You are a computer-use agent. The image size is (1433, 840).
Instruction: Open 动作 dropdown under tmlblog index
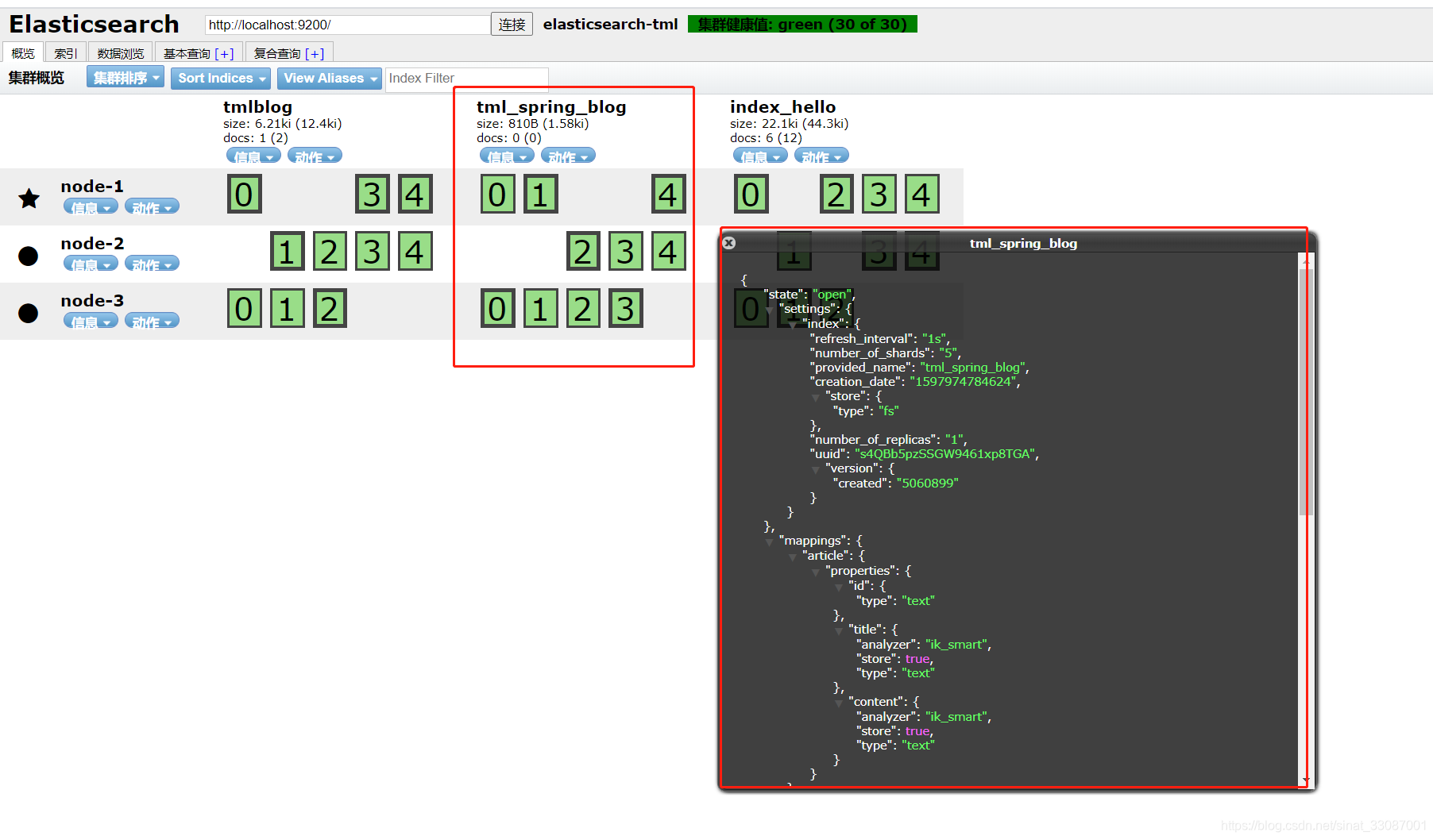tap(315, 156)
